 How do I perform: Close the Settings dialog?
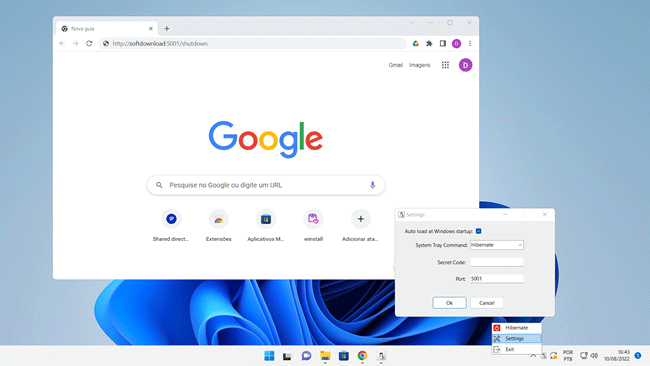point(545,214)
